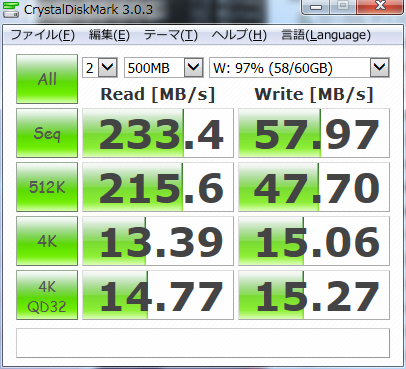Viewport: 406px width, 369px height.
Task: Start the 512K random test
Action: coord(47,187)
